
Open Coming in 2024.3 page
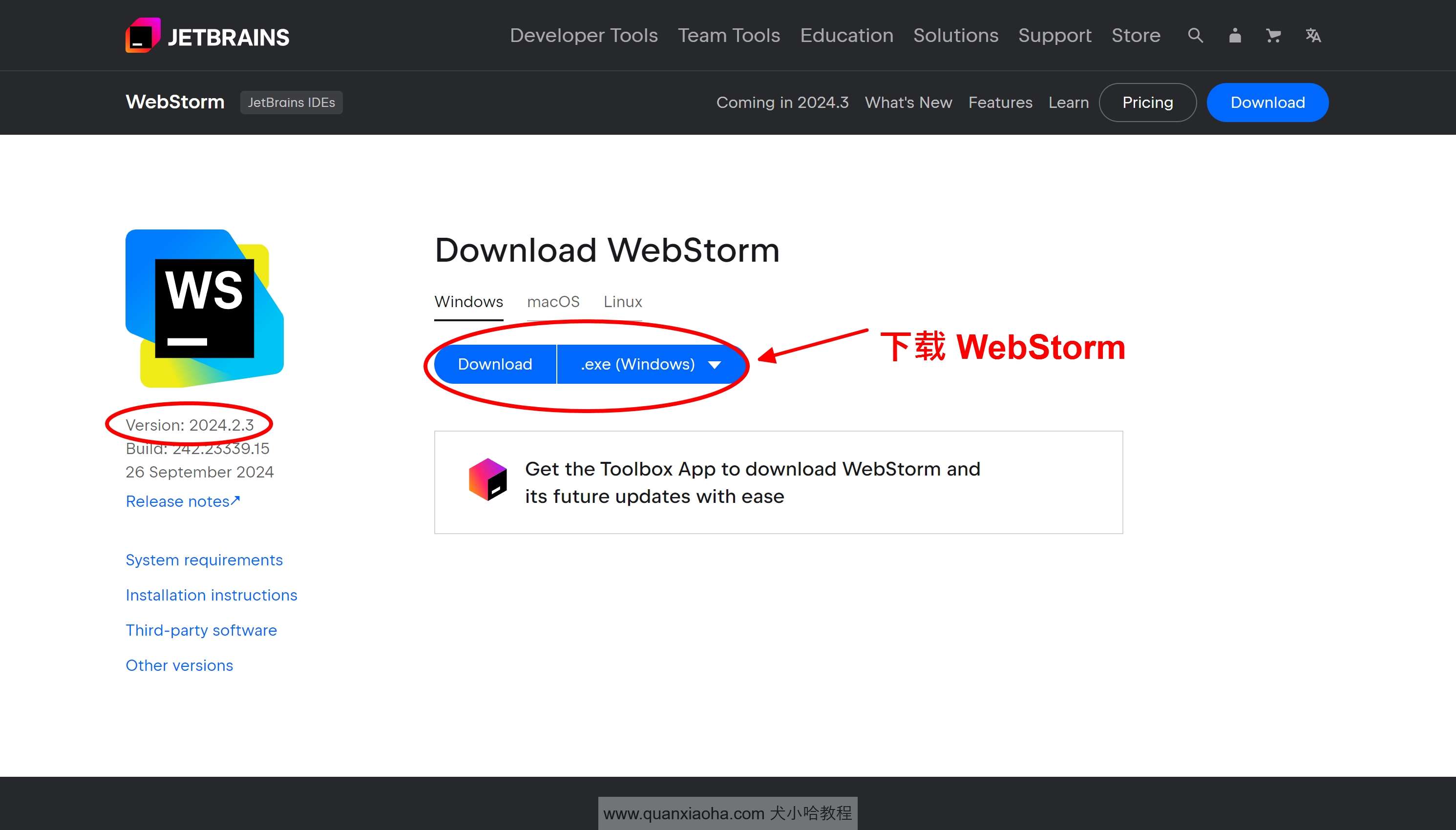(782, 103)
